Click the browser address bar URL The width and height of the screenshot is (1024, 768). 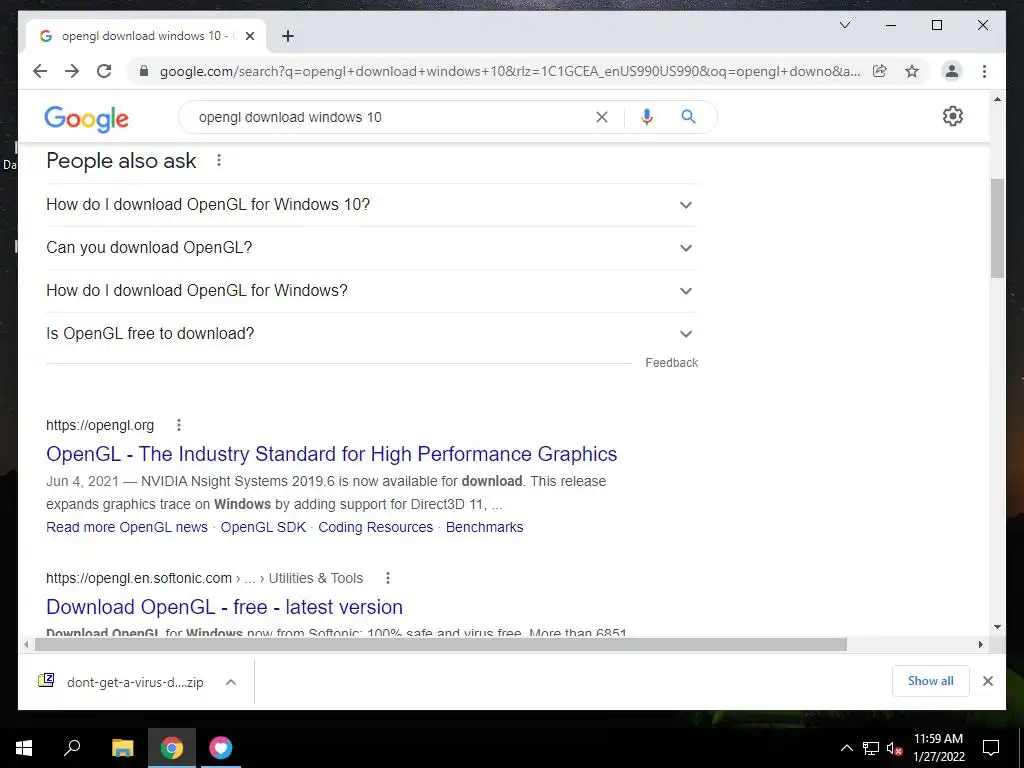click(509, 71)
